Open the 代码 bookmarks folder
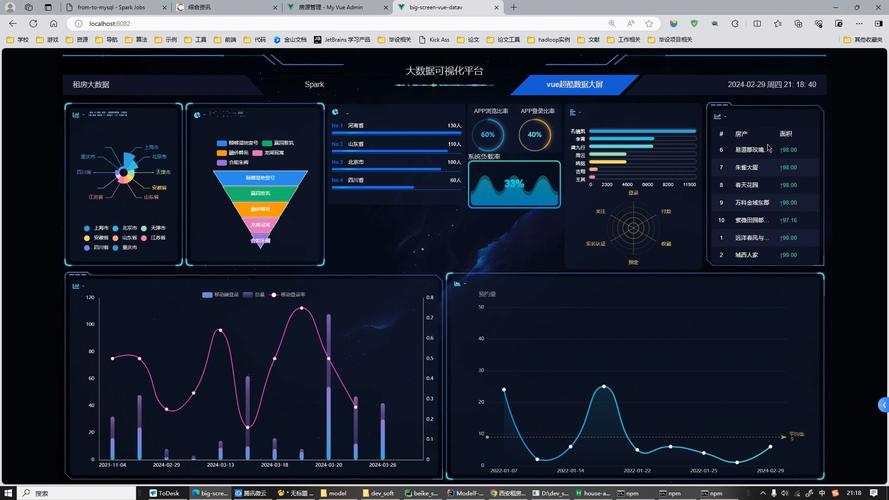Viewport: 889px width, 500px height. click(x=255, y=40)
